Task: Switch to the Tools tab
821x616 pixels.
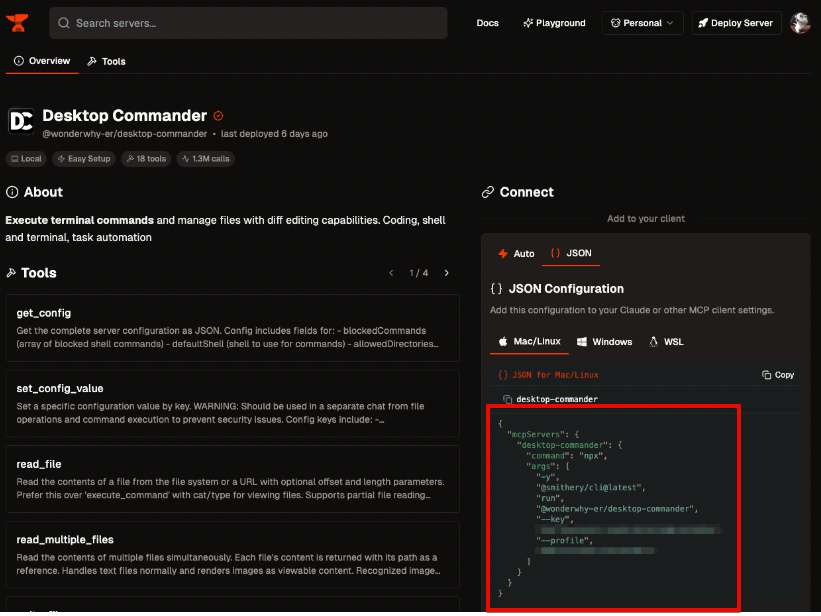Action: click(x=106, y=61)
